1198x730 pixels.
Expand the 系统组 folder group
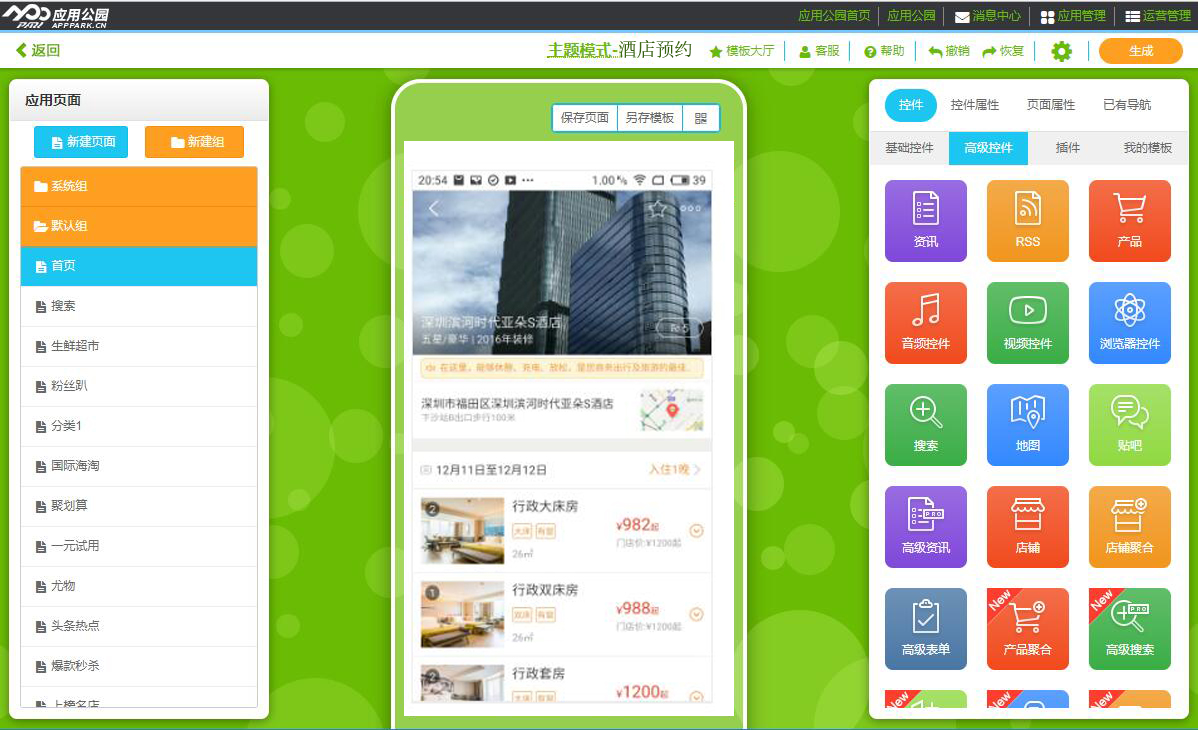139,186
